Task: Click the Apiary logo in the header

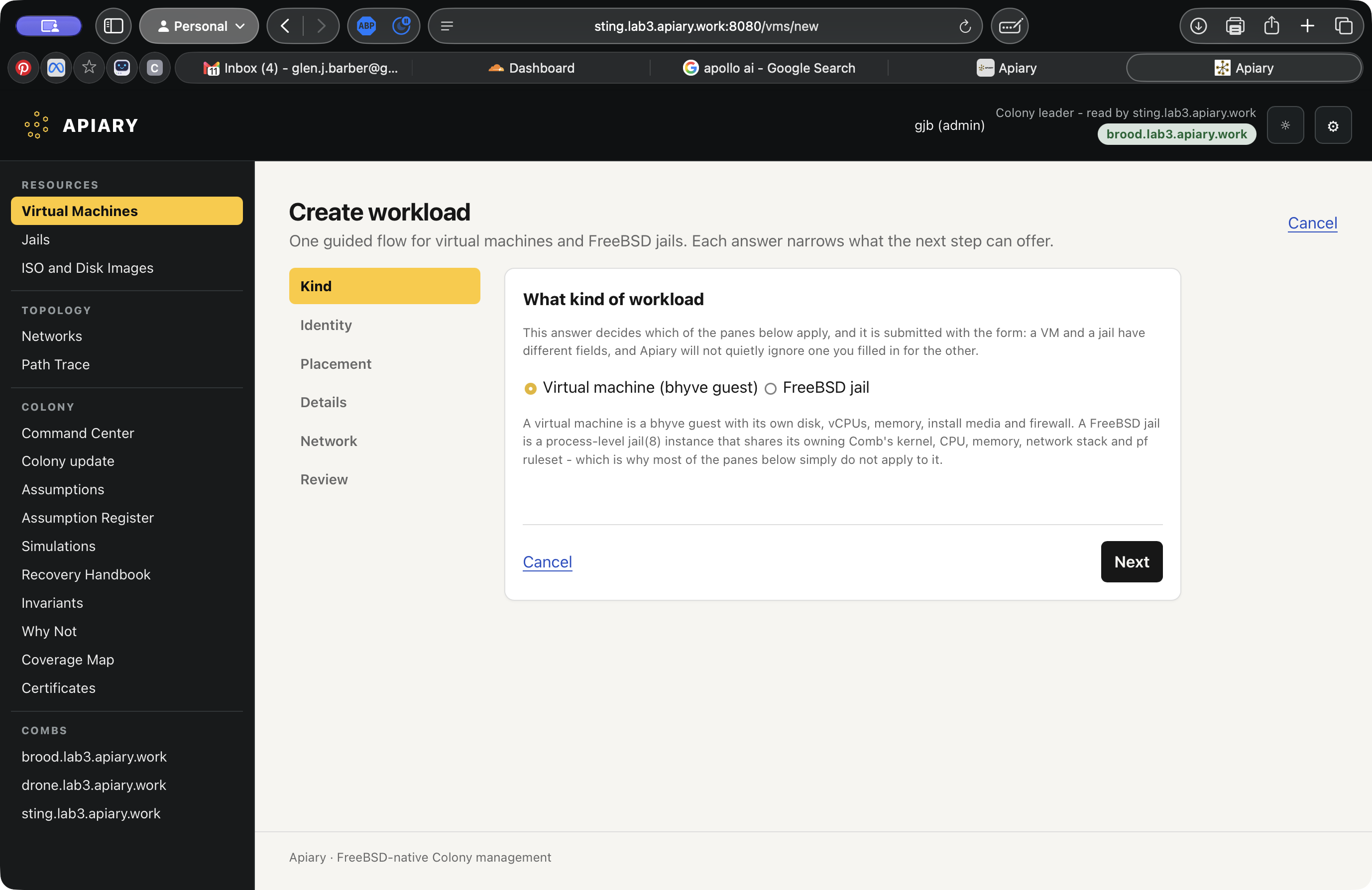Action: (x=80, y=125)
